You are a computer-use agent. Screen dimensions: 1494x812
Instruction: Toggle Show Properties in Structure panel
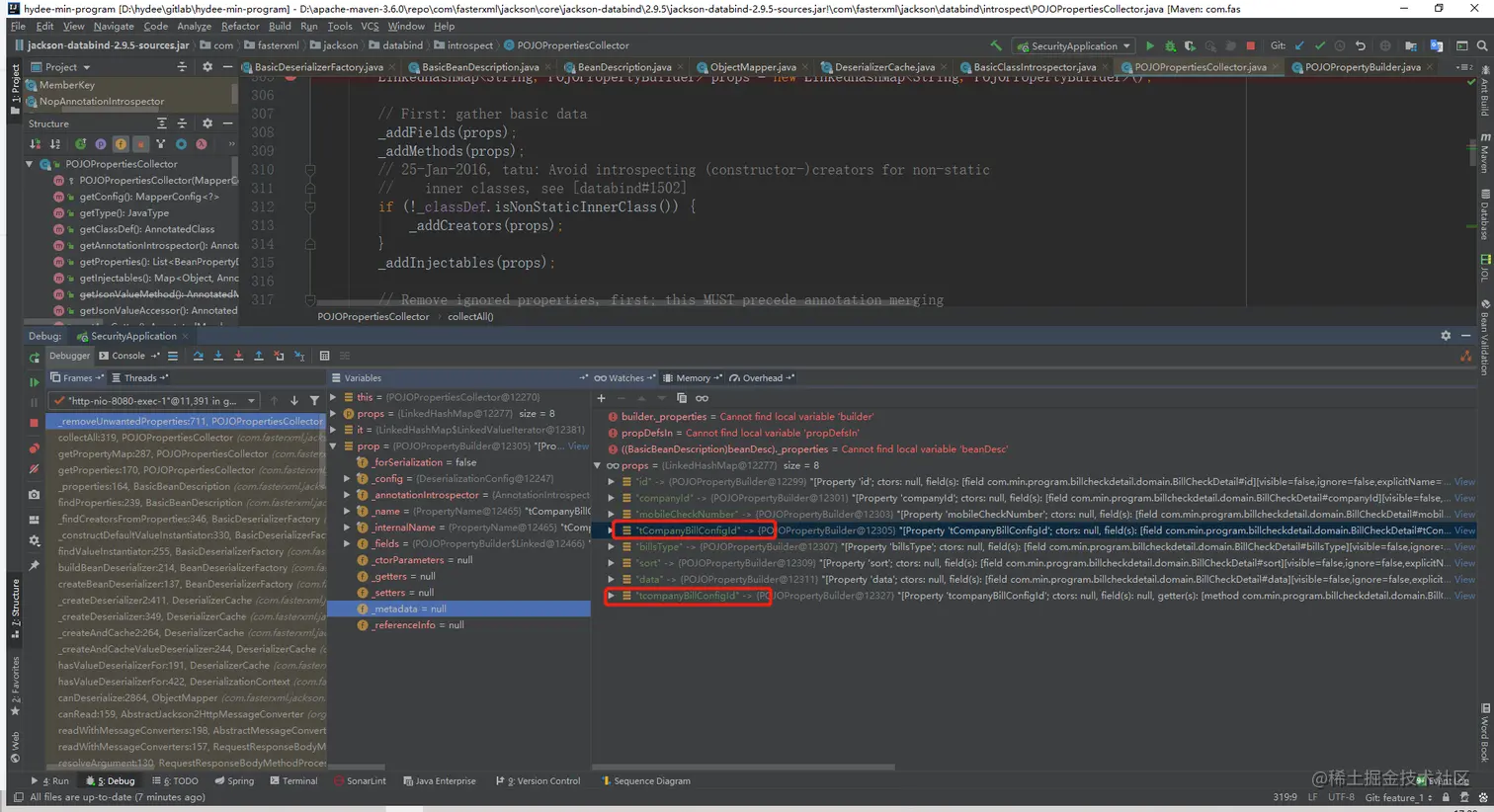(100, 144)
